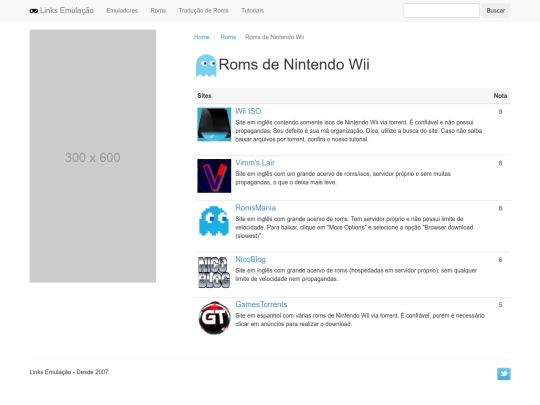Screen dimensions: 540x405
Task: Click the rating 8 for RomsMania
Action: 500,208
